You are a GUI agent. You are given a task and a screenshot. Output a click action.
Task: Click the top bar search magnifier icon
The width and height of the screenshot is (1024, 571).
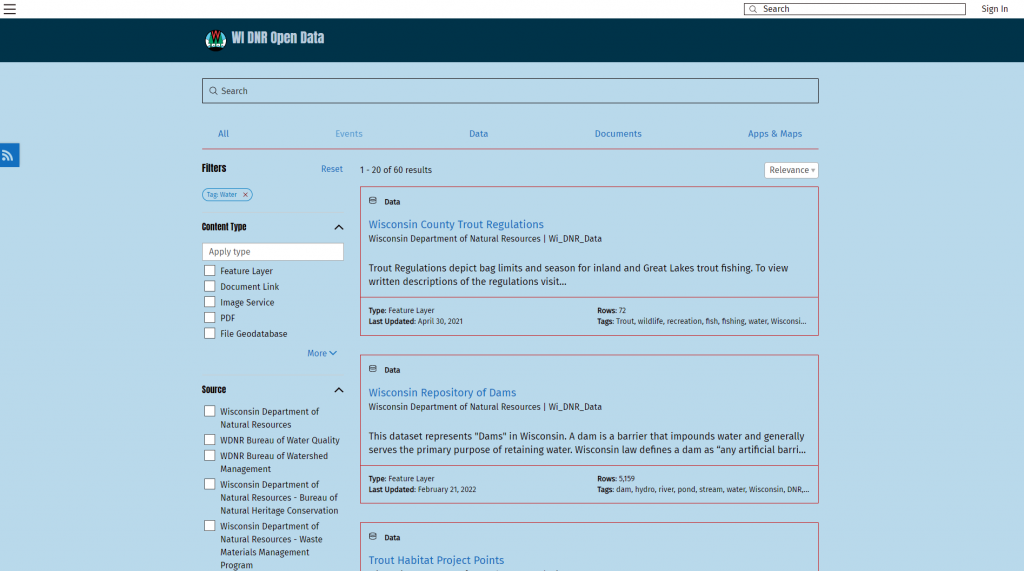753,9
